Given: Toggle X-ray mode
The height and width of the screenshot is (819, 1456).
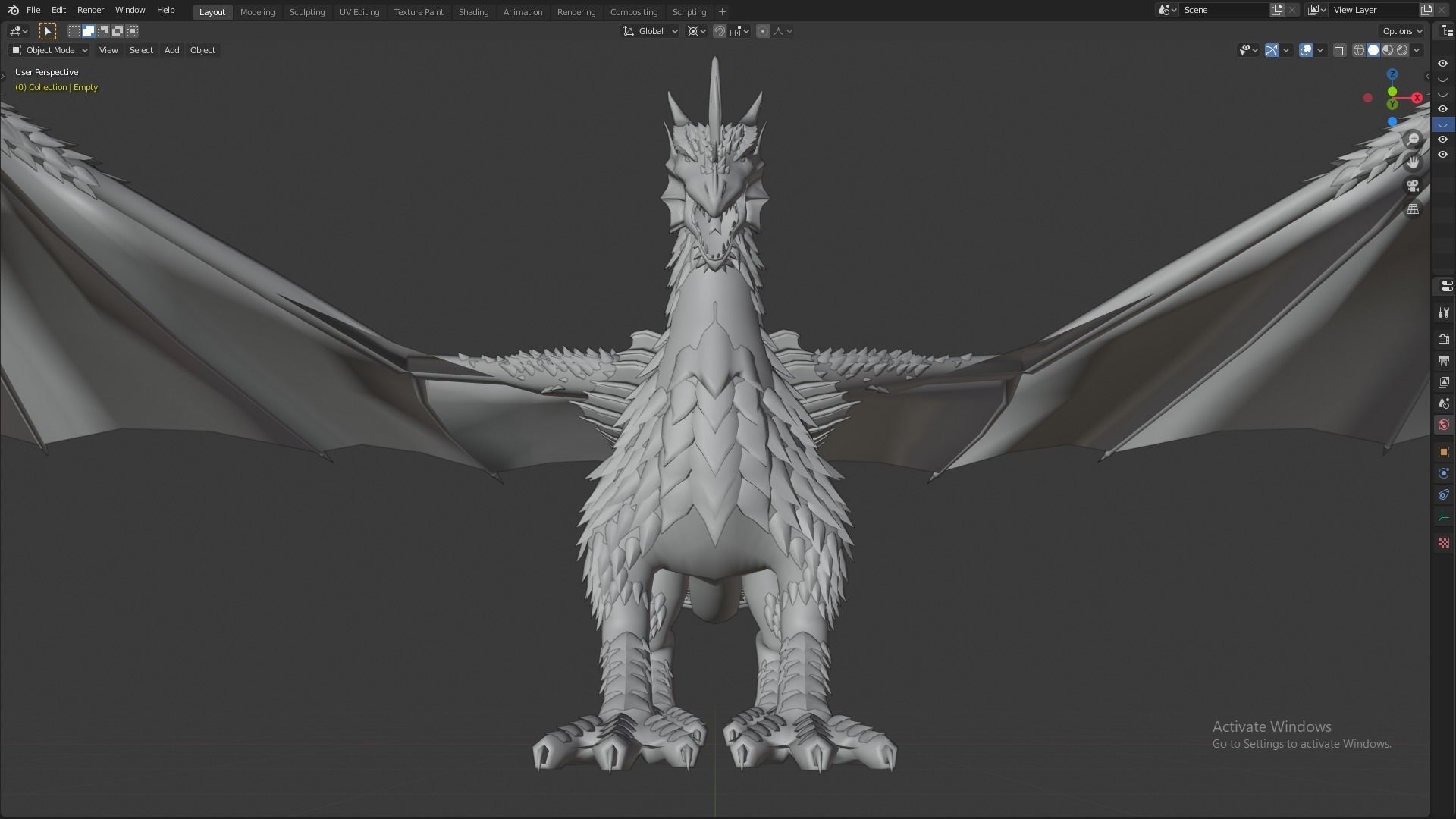Looking at the screenshot, I should pyautogui.click(x=1340, y=50).
